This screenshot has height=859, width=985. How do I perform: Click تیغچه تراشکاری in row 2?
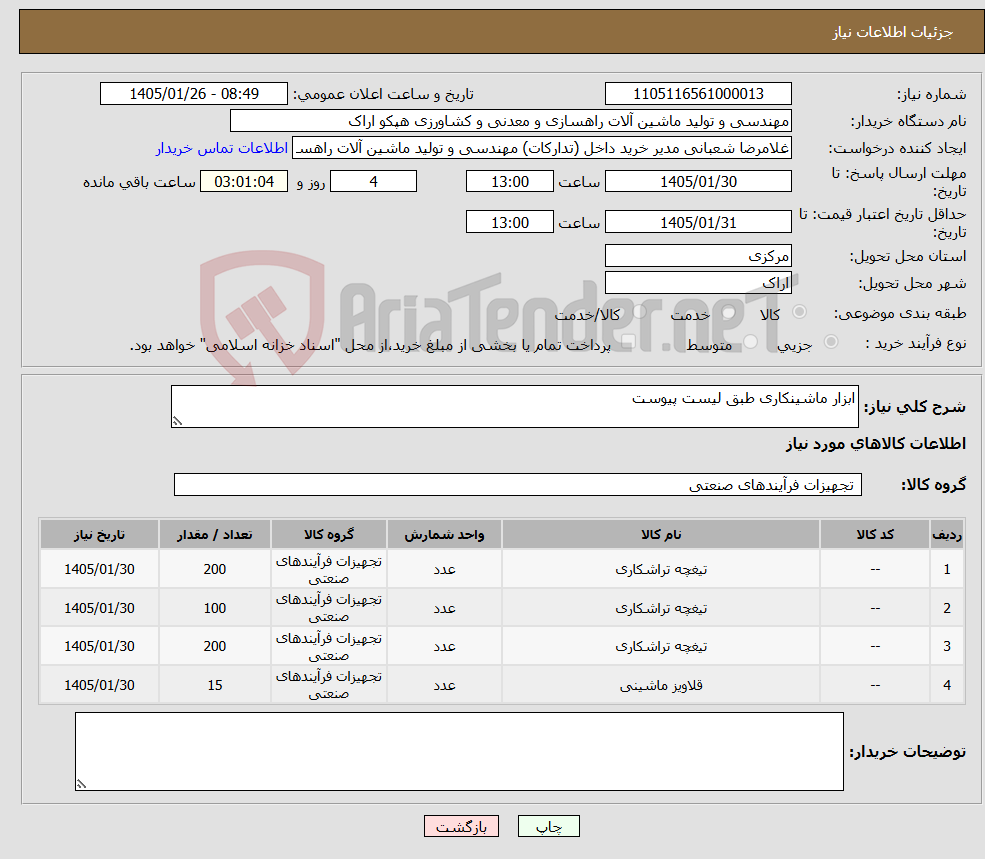point(661,608)
